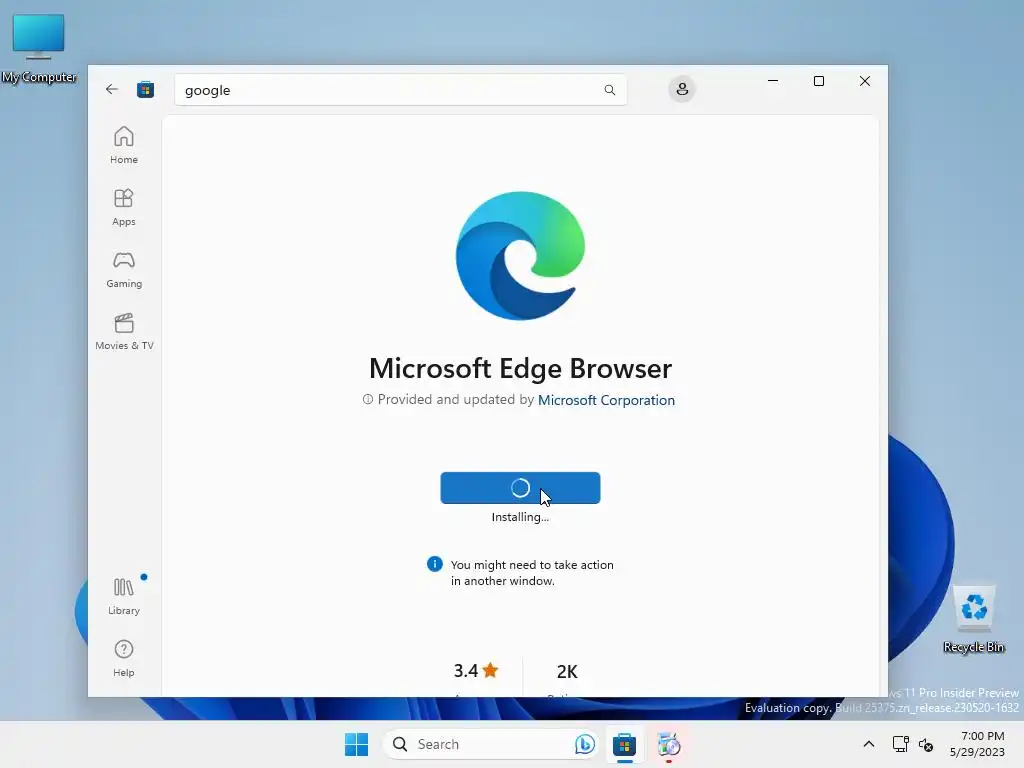Close the Microsoft Store window
Viewport: 1024px width, 768px height.
tap(865, 81)
